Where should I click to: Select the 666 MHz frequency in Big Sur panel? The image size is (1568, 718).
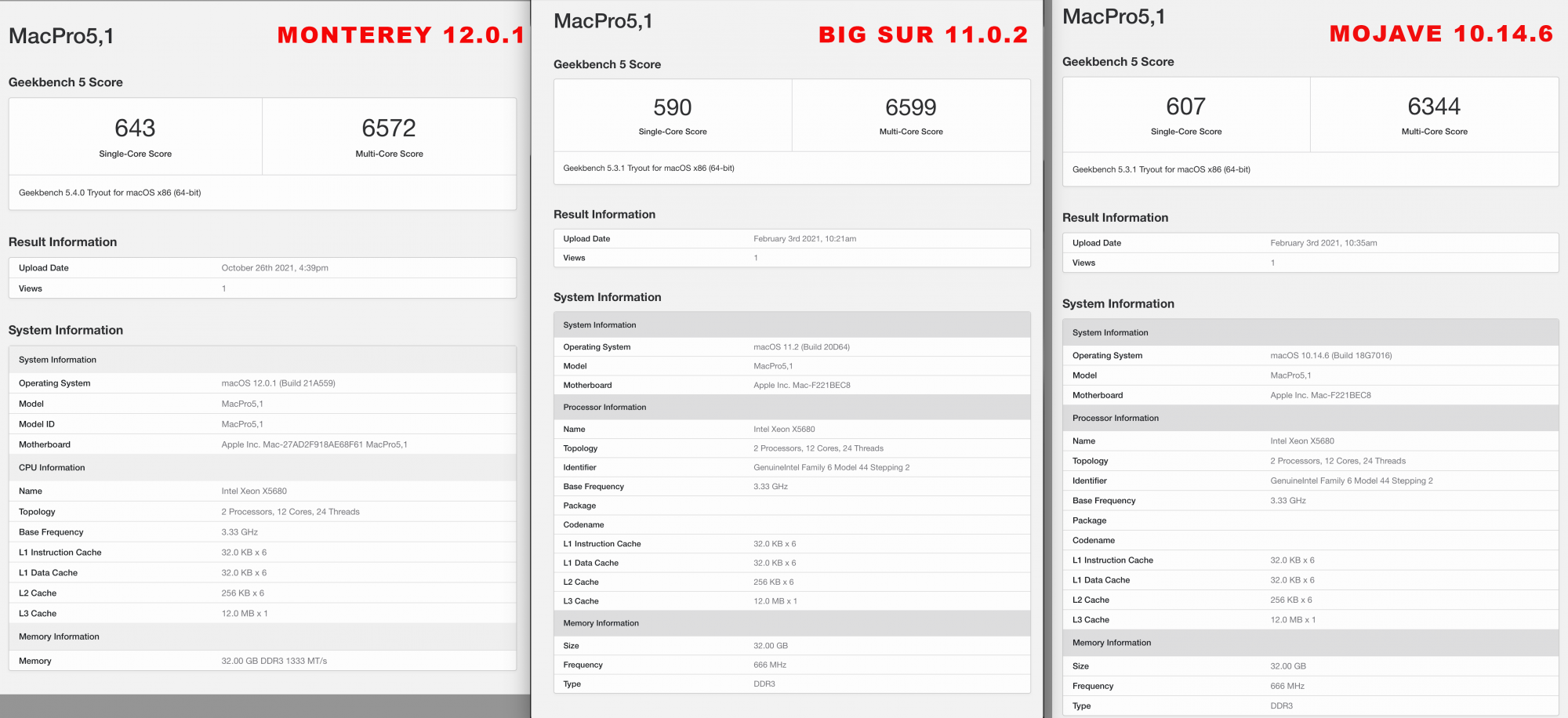(x=770, y=665)
